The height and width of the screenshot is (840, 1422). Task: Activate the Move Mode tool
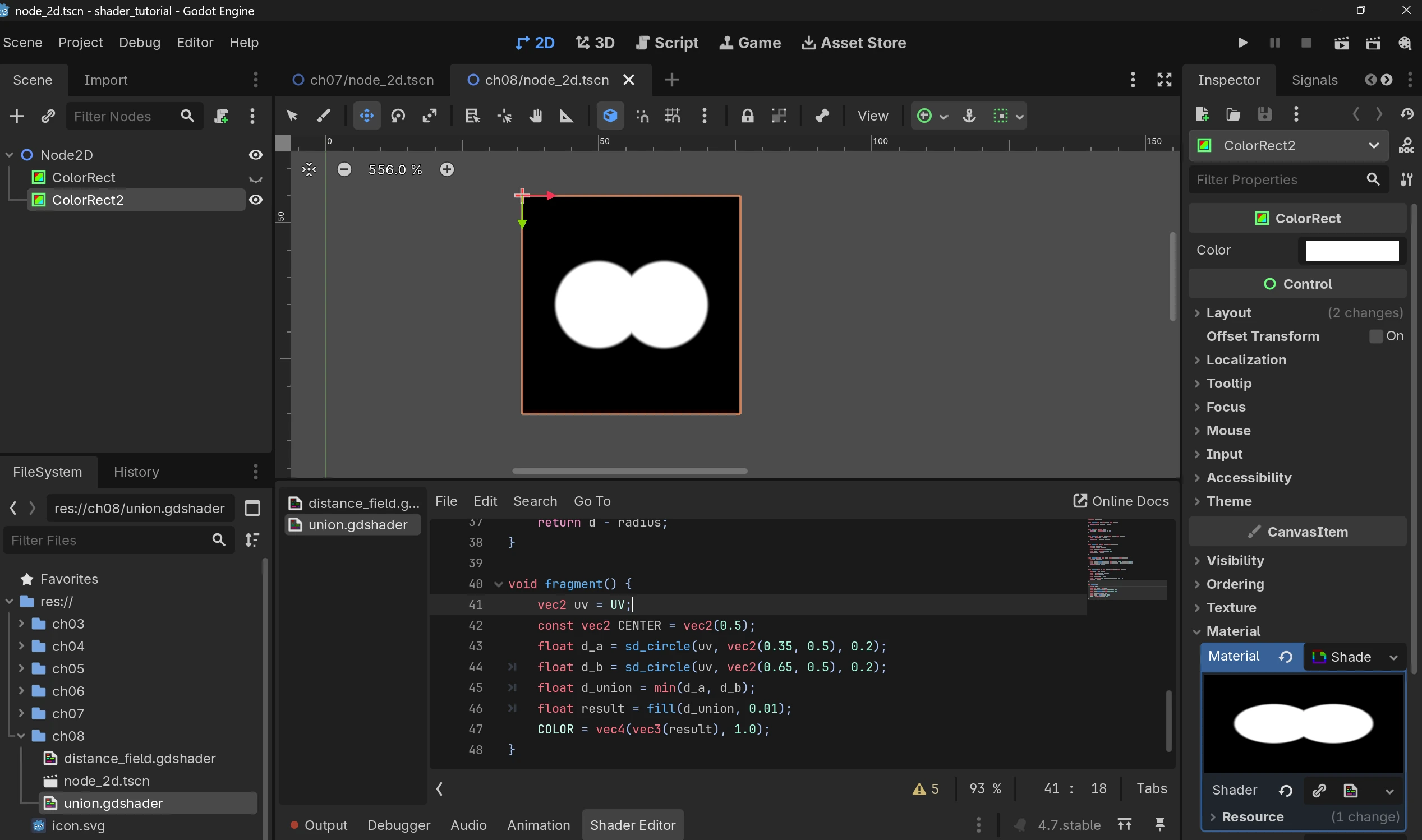367,116
